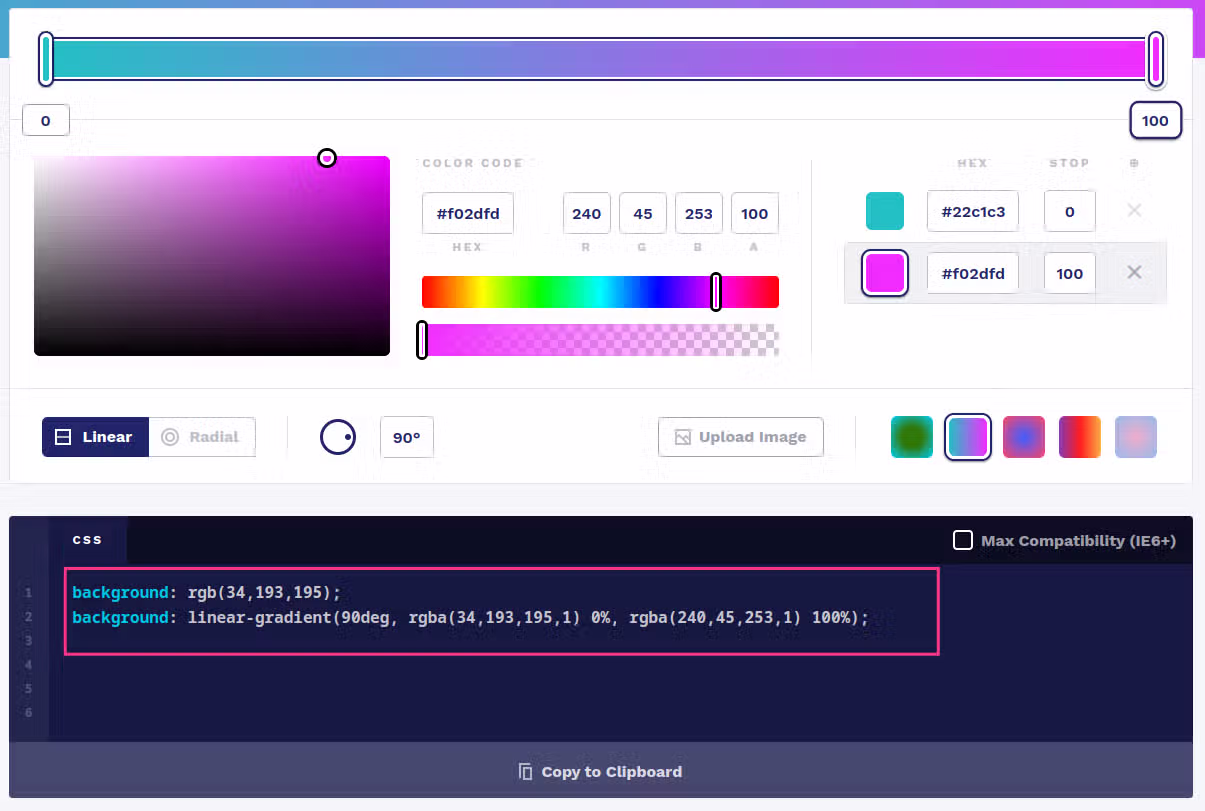Viewport: 1205px width, 811px height.
Task: Click the clipboard icon next to Copy to Clipboard
Action: click(524, 771)
